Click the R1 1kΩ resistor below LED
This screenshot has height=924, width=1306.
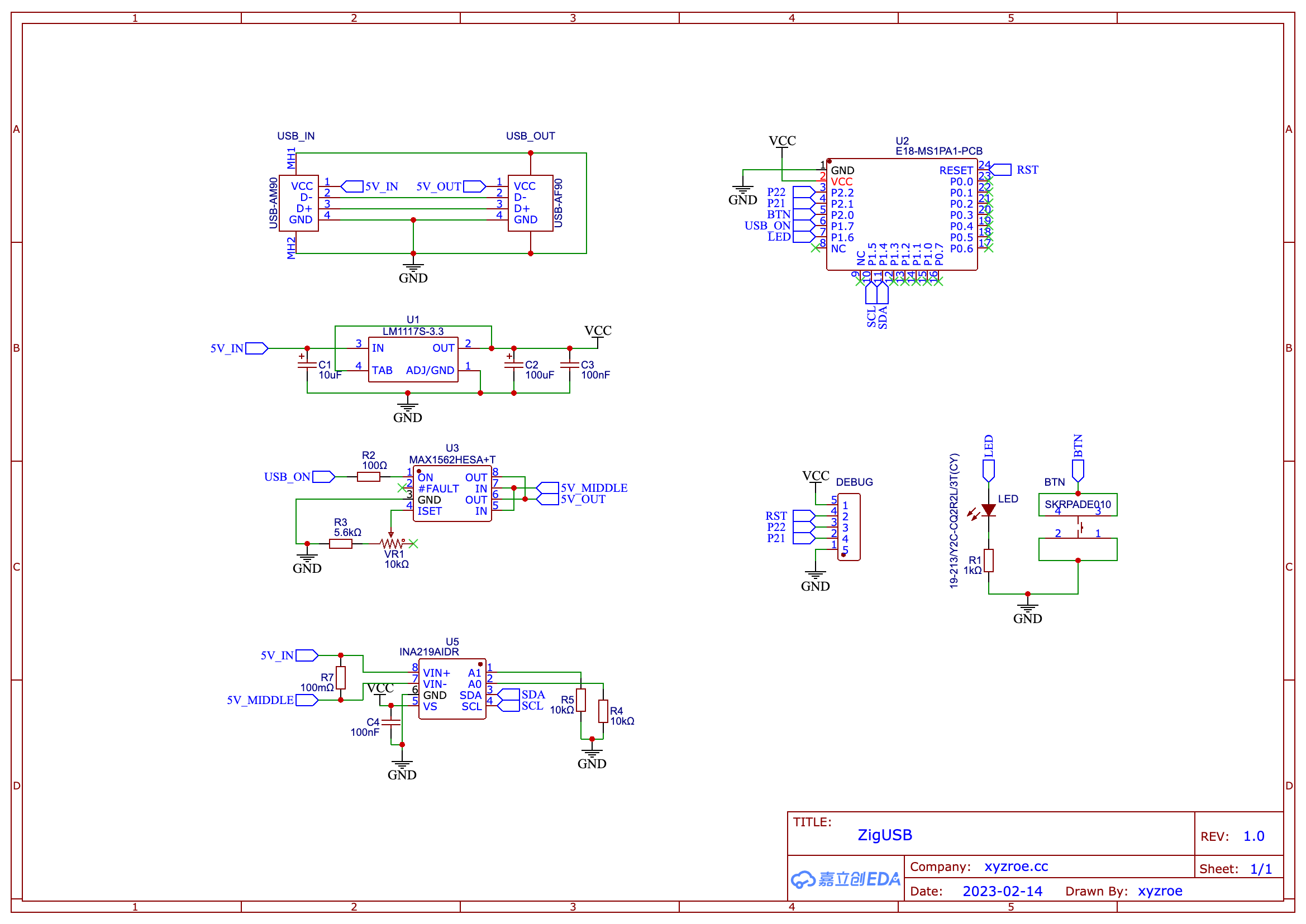(x=988, y=561)
